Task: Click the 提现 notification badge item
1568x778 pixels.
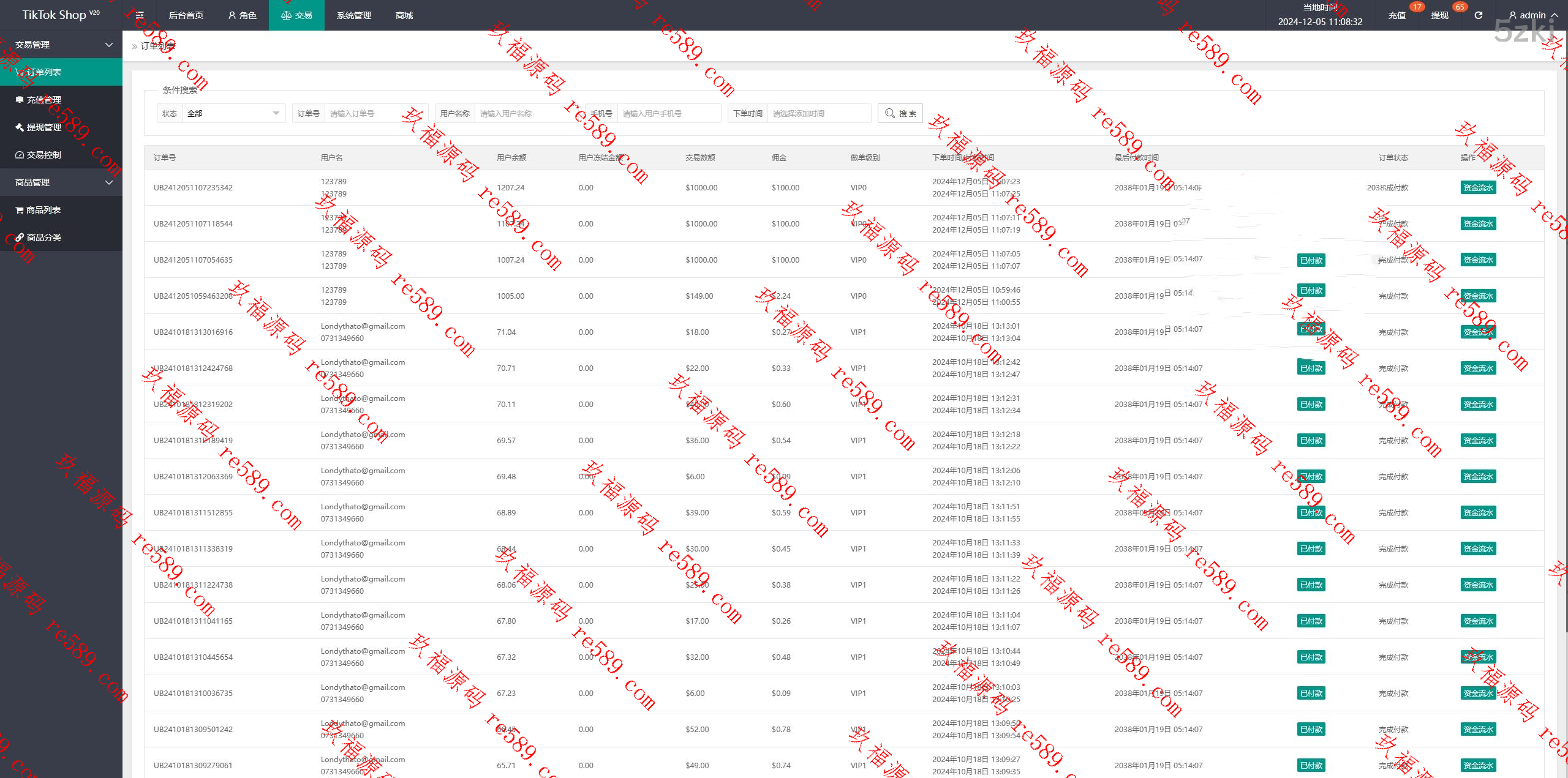Action: [1439, 15]
